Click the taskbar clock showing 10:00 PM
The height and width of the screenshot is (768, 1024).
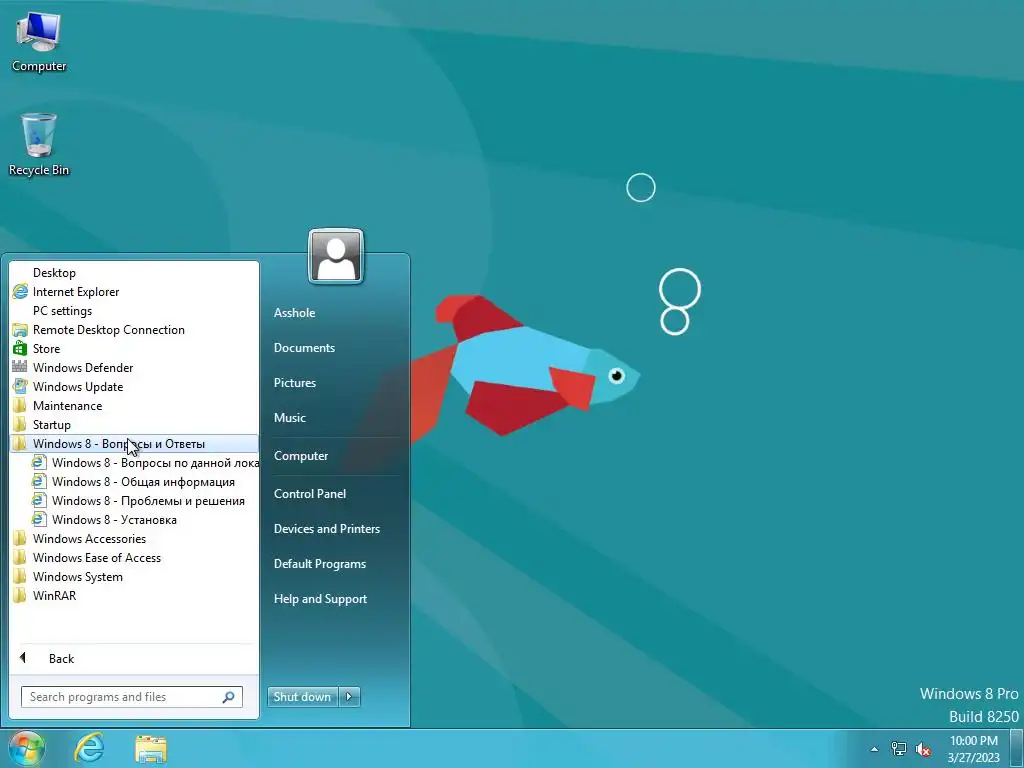click(x=974, y=749)
